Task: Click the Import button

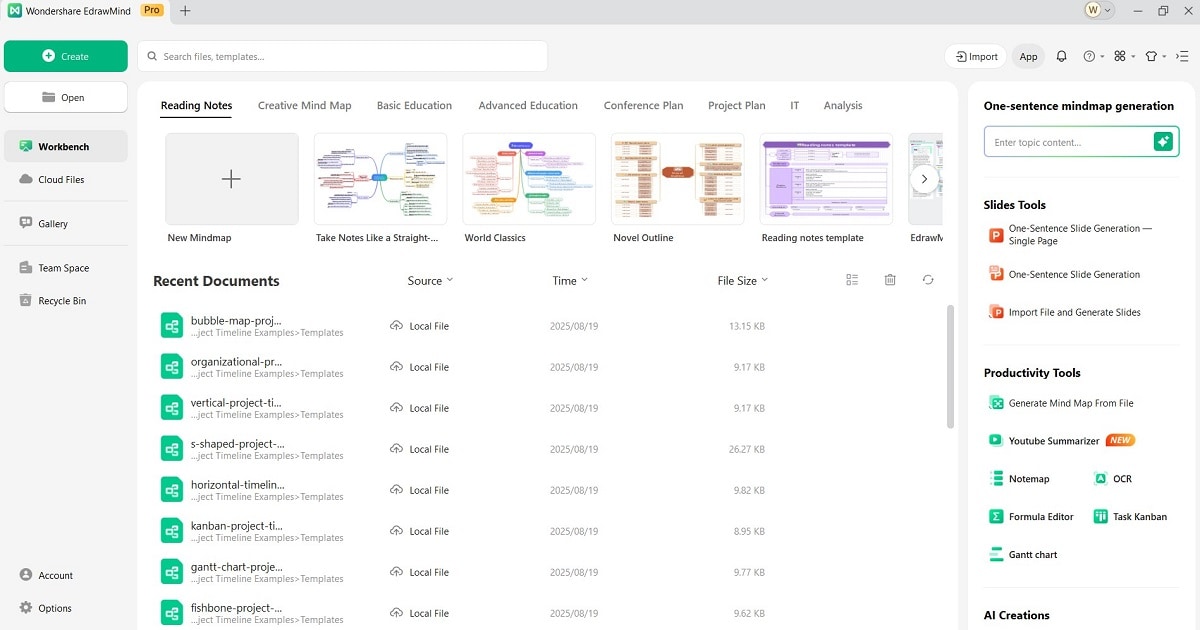Action: 975,56
